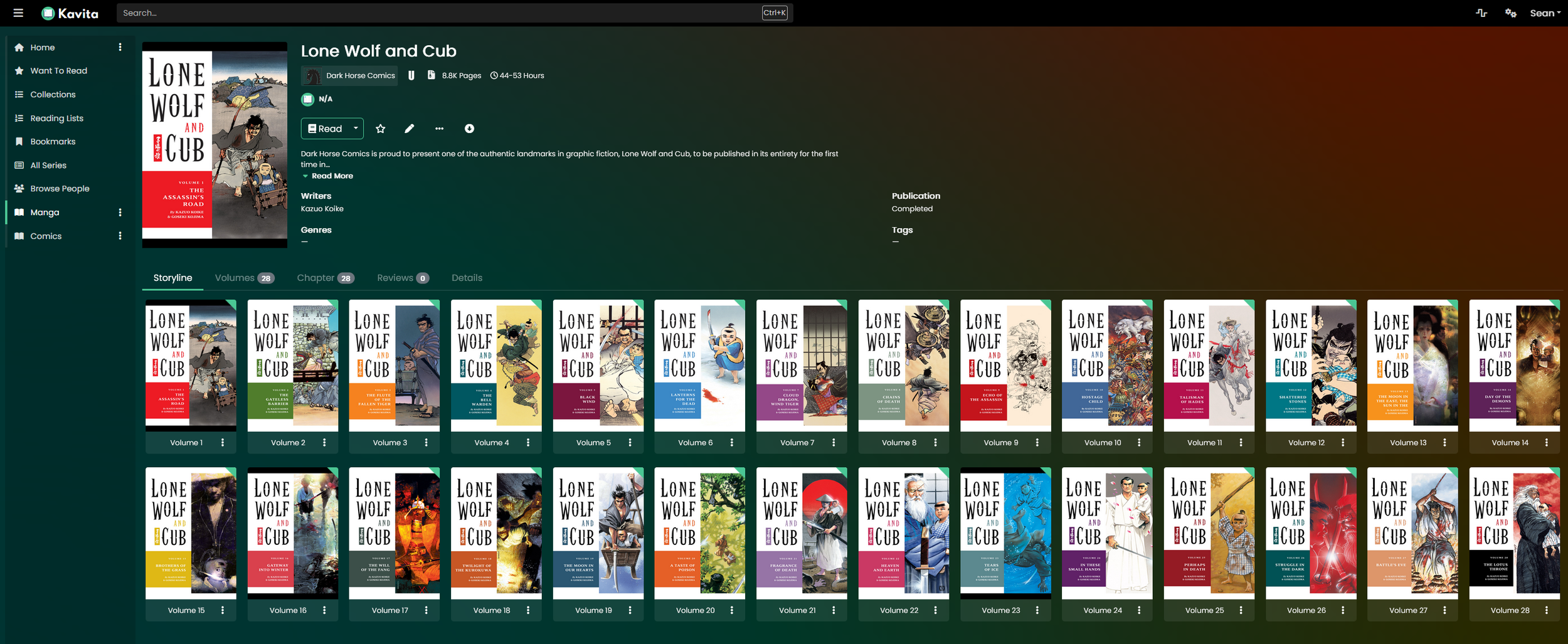Open Comics library three-dot menu

pyautogui.click(x=120, y=236)
